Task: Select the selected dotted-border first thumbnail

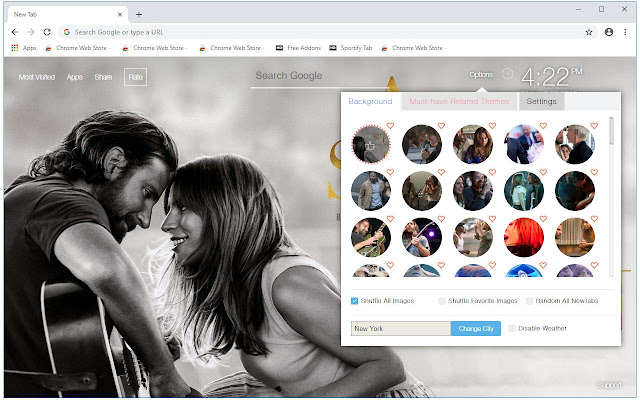Action: tap(371, 144)
